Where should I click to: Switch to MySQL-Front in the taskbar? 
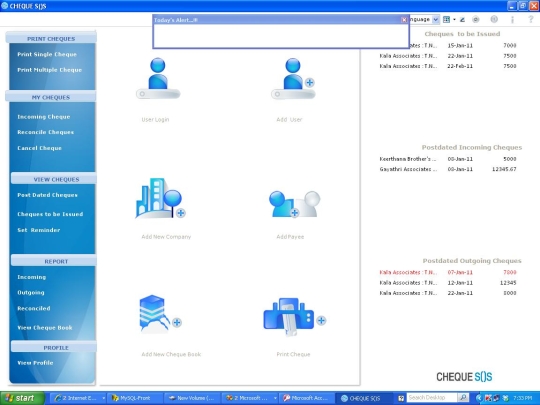click(135, 398)
